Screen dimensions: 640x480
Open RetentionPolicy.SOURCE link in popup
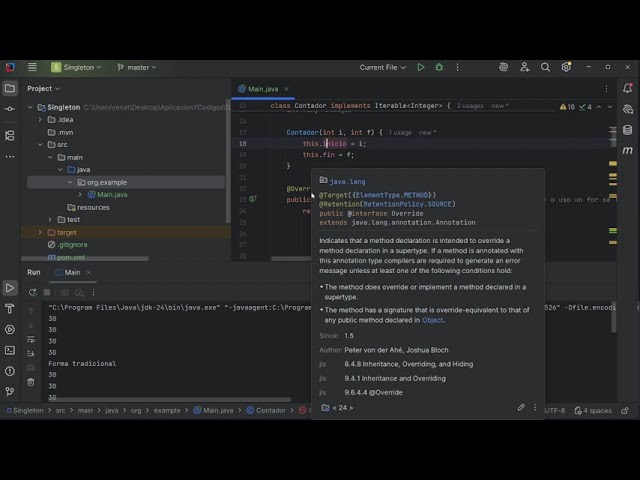[407, 204]
